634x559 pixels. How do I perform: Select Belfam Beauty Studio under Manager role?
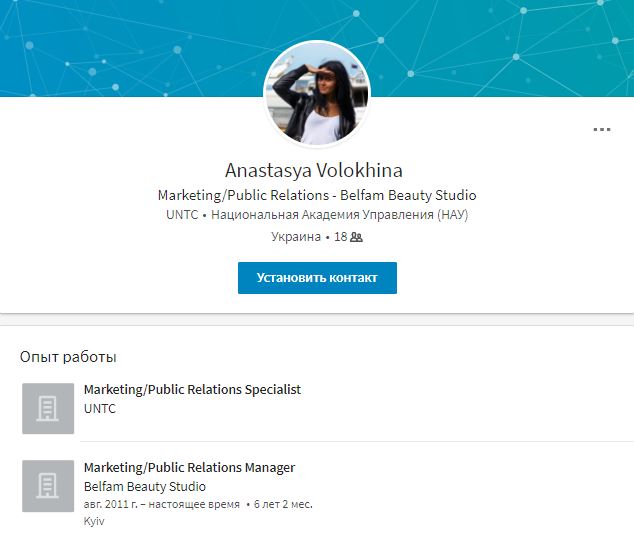pos(145,486)
